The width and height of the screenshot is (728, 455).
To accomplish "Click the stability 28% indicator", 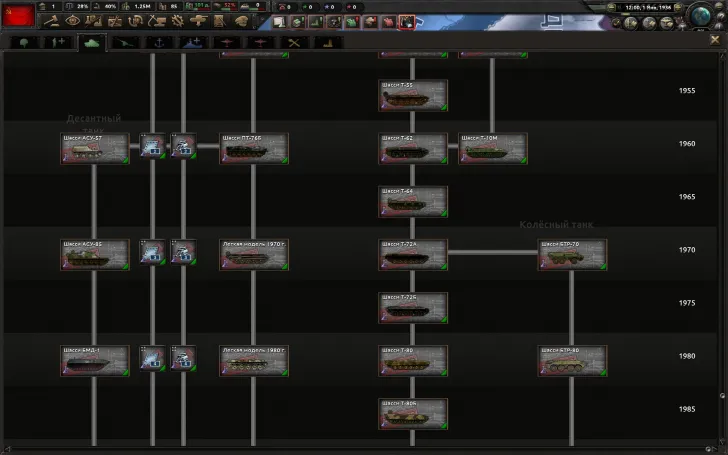I will 77,6.
